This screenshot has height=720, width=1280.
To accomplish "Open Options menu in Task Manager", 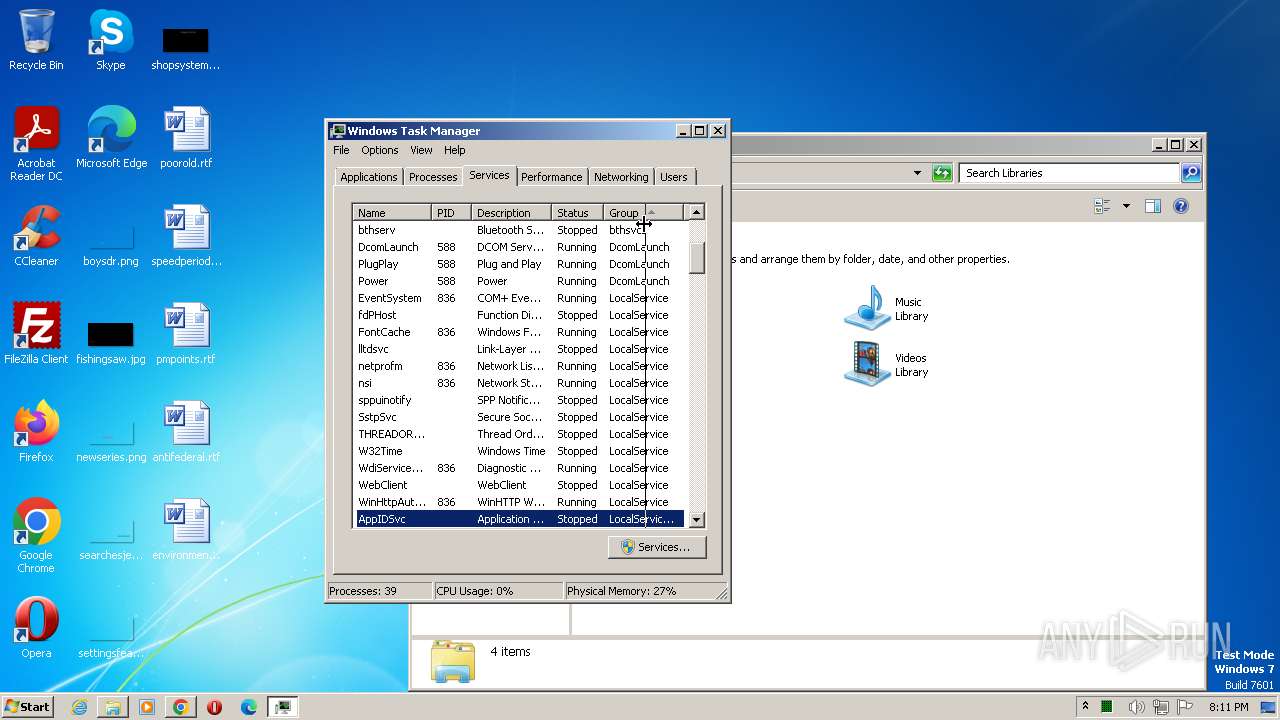I will (x=380, y=150).
